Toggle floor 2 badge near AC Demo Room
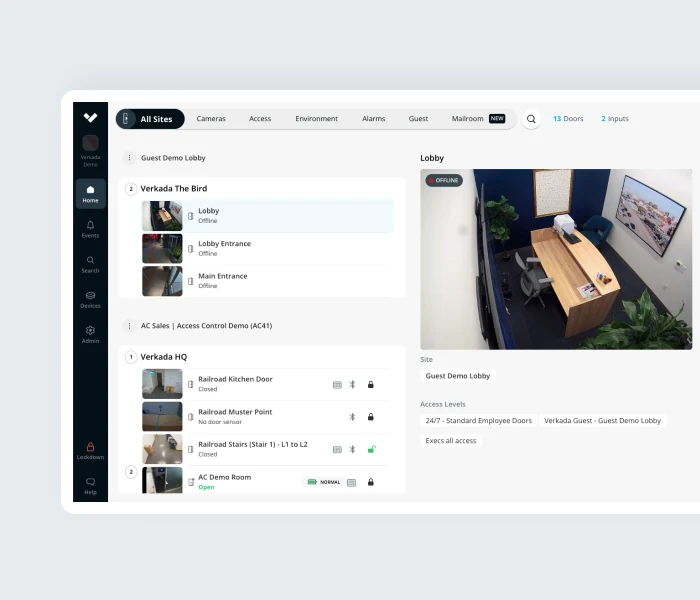The height and width of the screenshot is (600, 700). coord(131,472)
